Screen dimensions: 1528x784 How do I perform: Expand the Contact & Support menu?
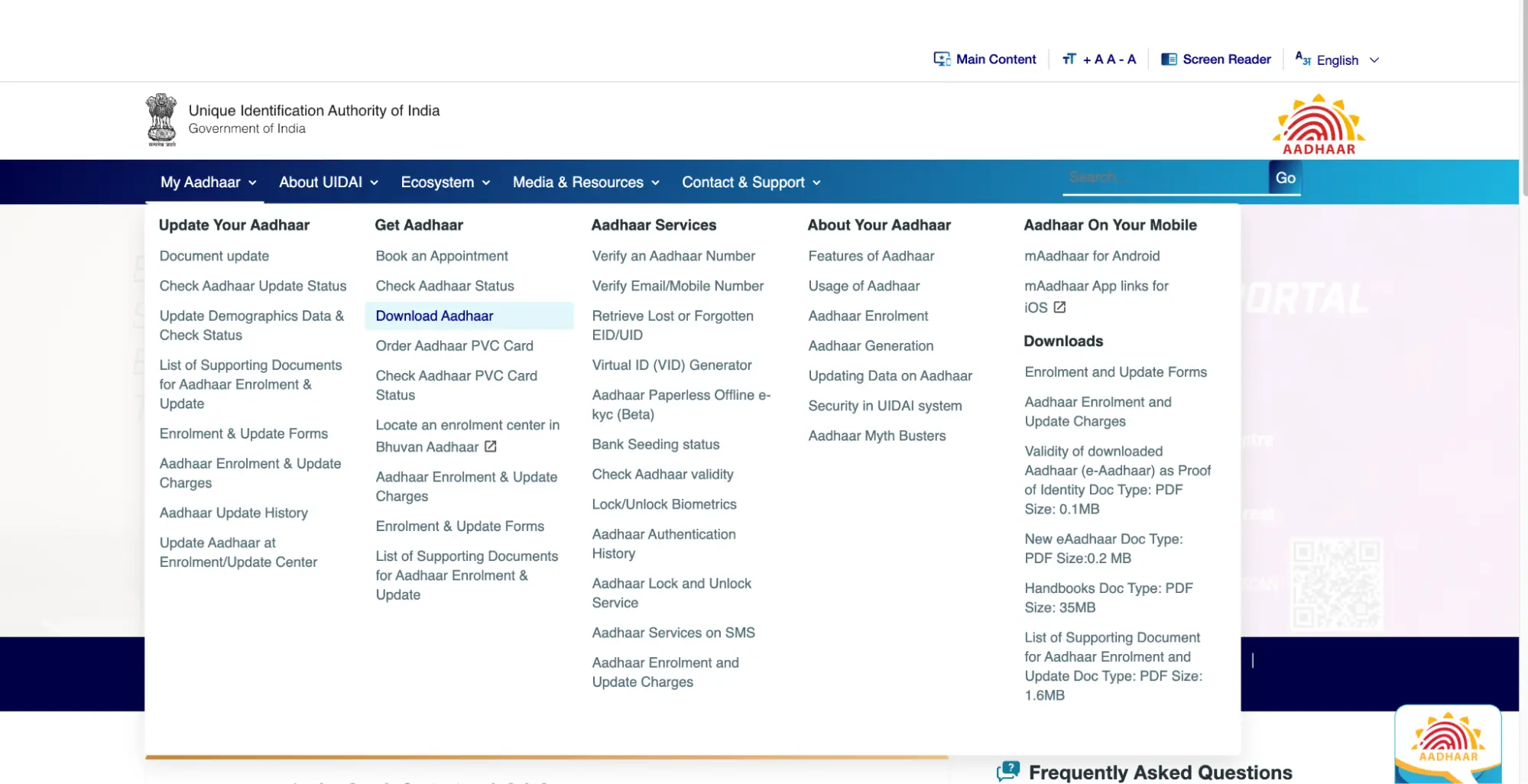point(751,182)
